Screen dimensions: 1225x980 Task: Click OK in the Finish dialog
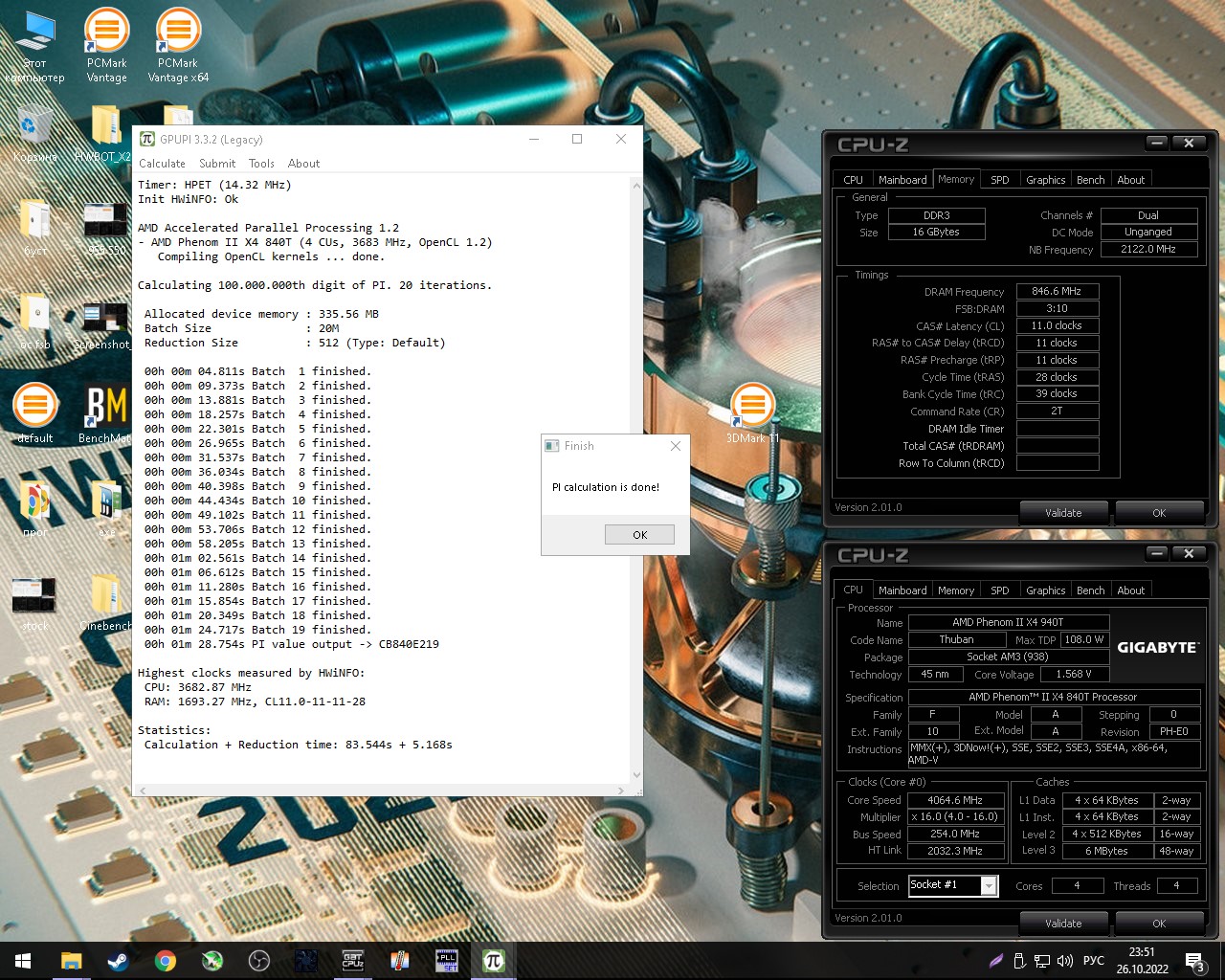click(639, 535)
